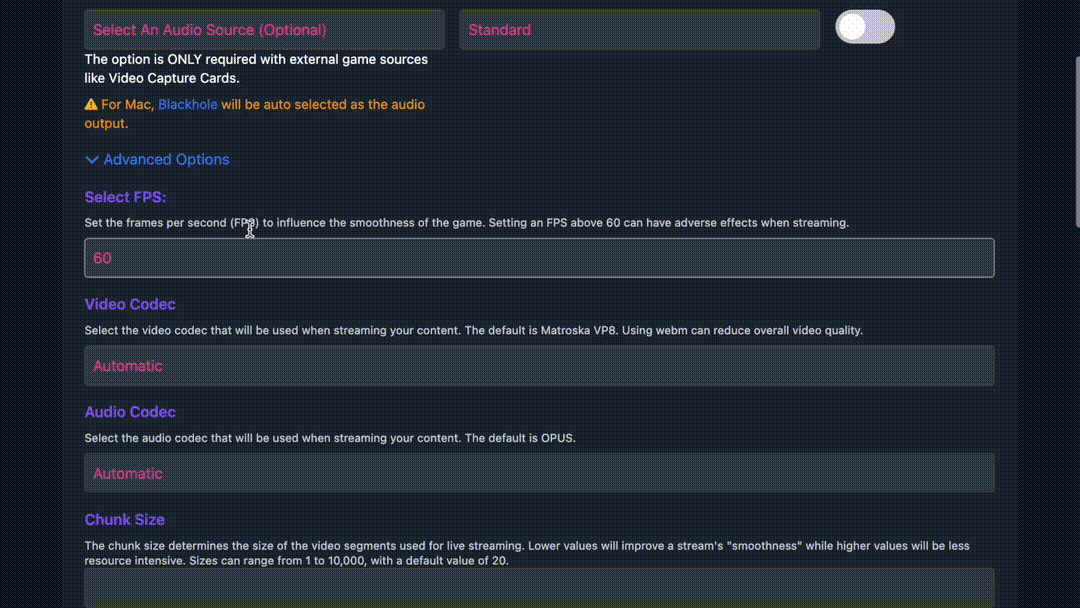The height and width of the screenshot is (608, 1080).
Task: Open the Audio Codec Automatic dropdown
Action: [539, 473]
